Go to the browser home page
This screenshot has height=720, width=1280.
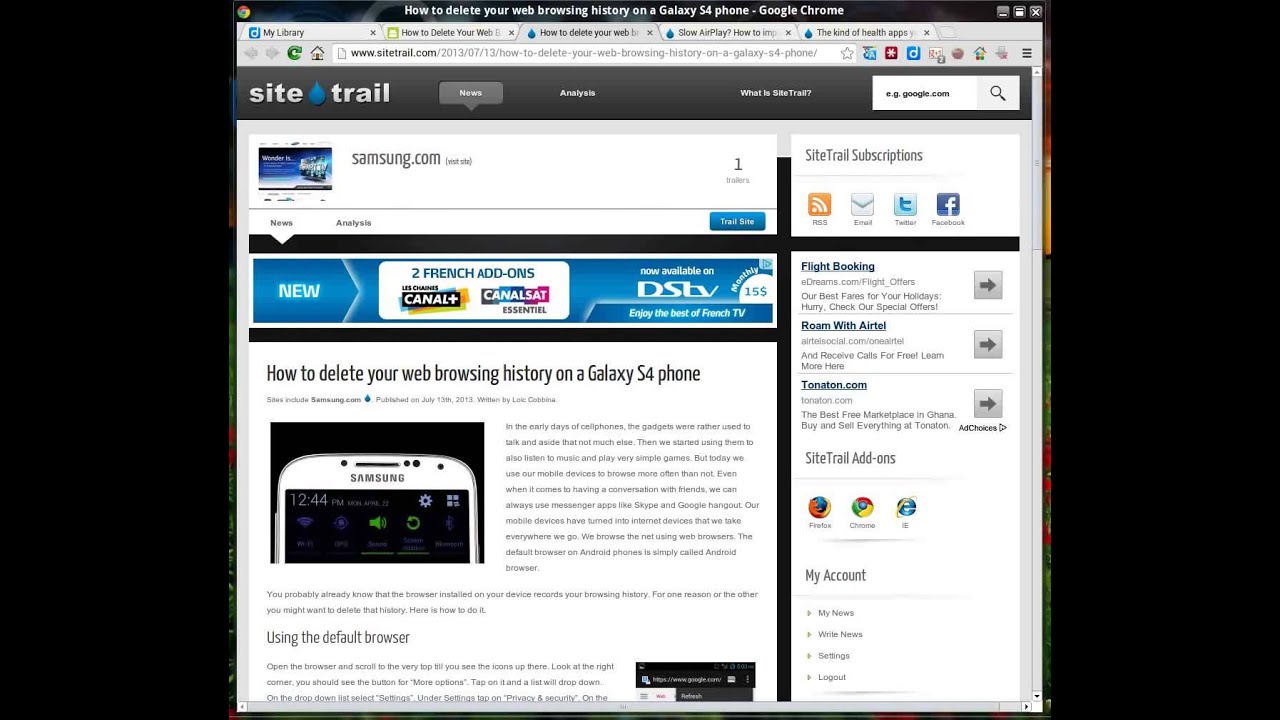[x=317, y=53]
